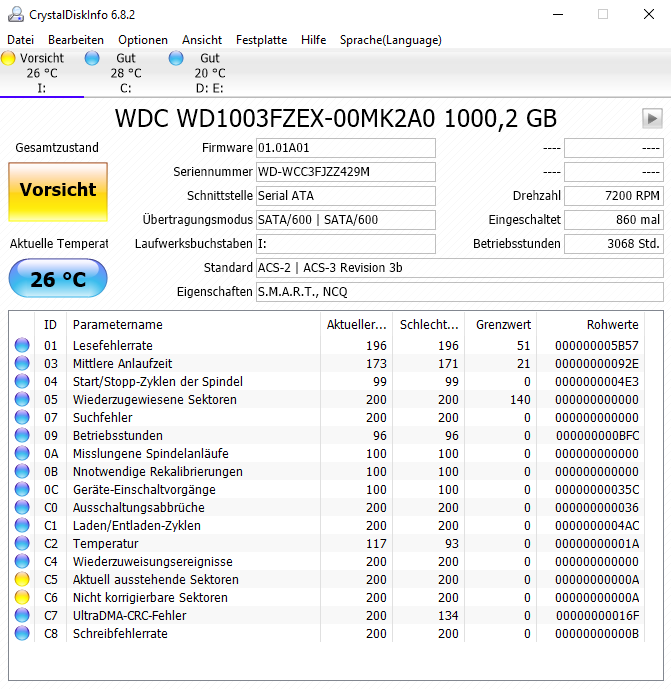Screen dimensions: 671x689
Task: Click the Schlecht... column header
Action: [428, 325]
